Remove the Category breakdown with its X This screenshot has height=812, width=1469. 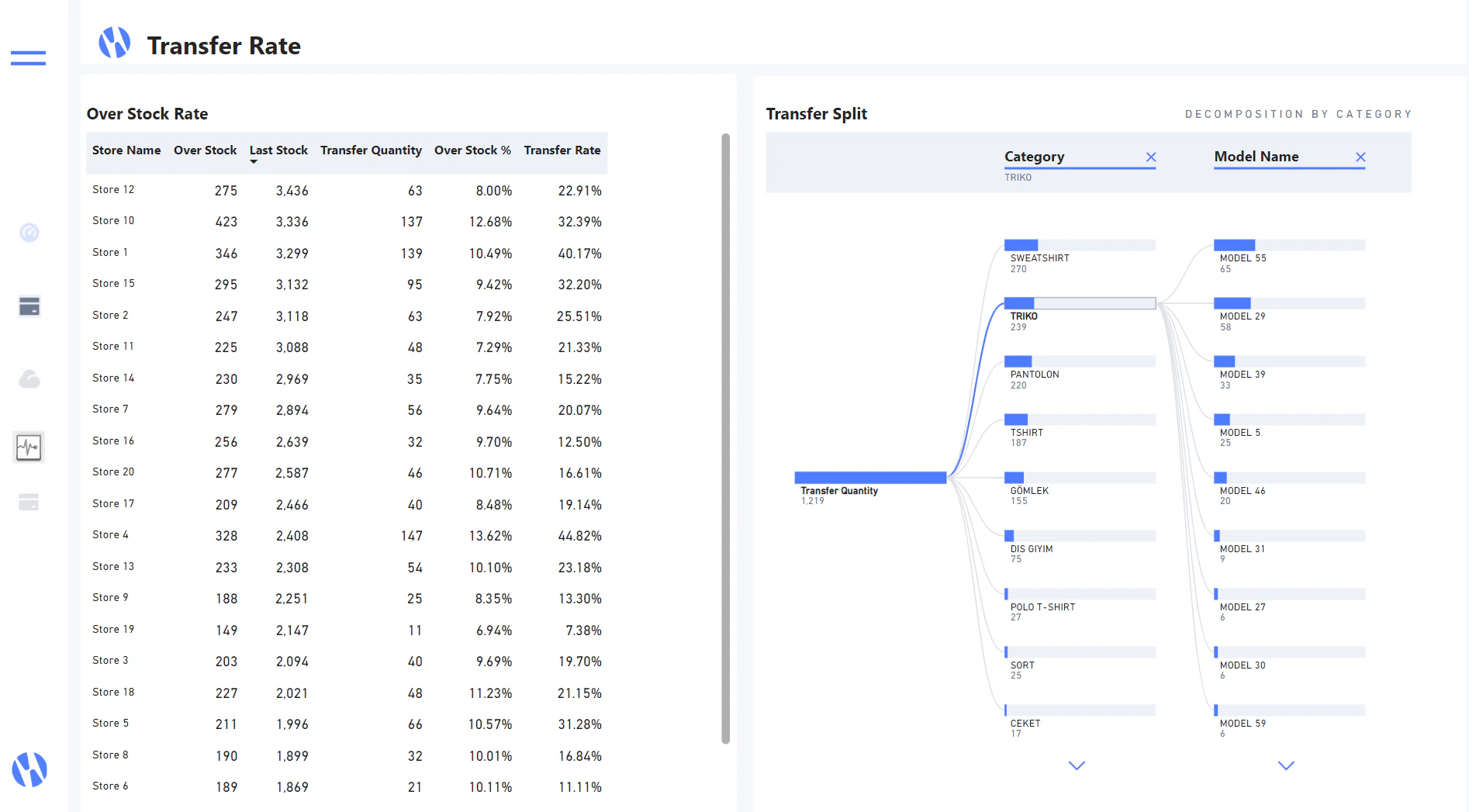coord(1152,157)
